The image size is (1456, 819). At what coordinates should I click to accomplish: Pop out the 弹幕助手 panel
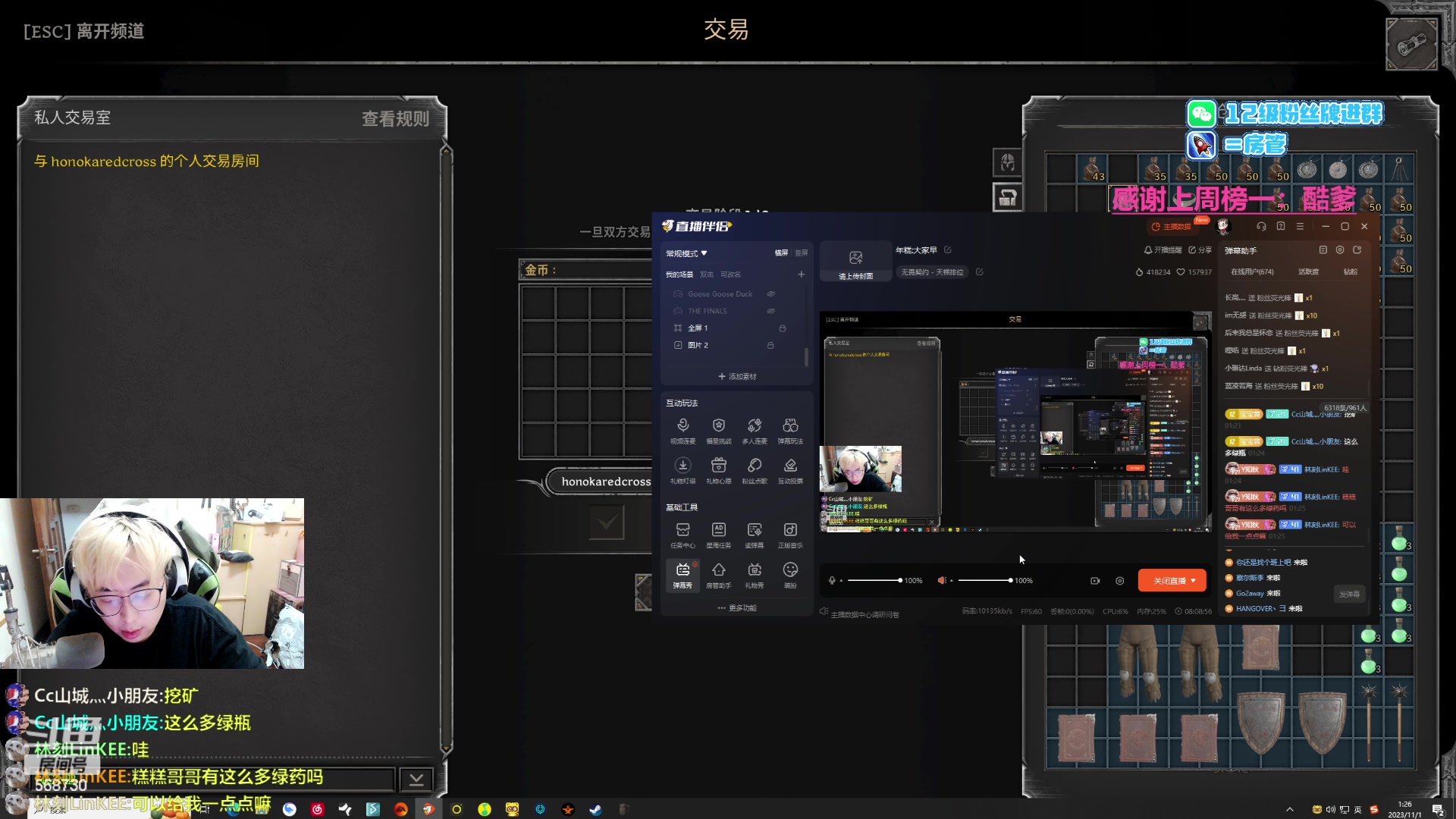click(x=1357, y=249)
